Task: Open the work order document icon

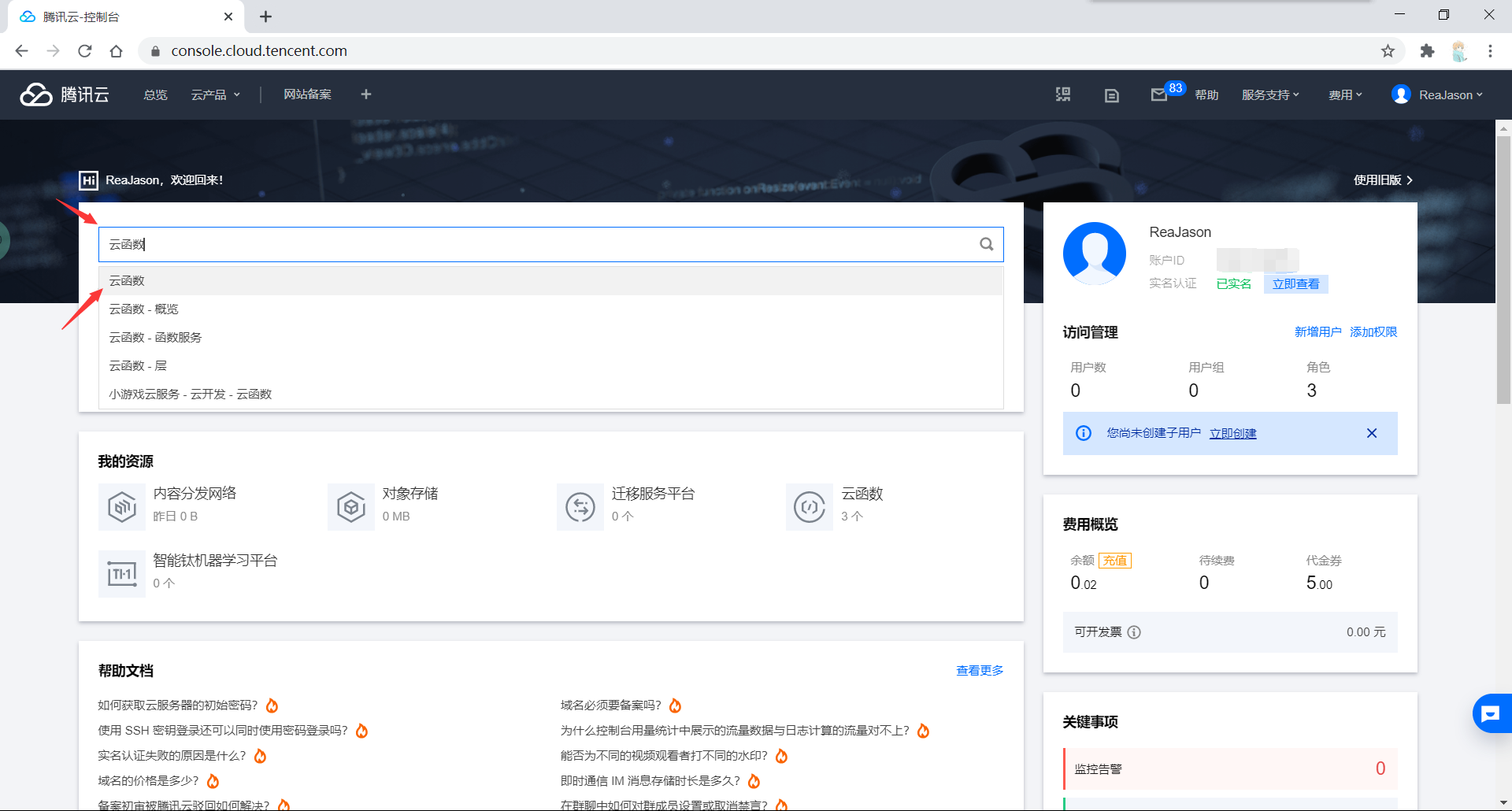Action: (x=1112, y=95)
